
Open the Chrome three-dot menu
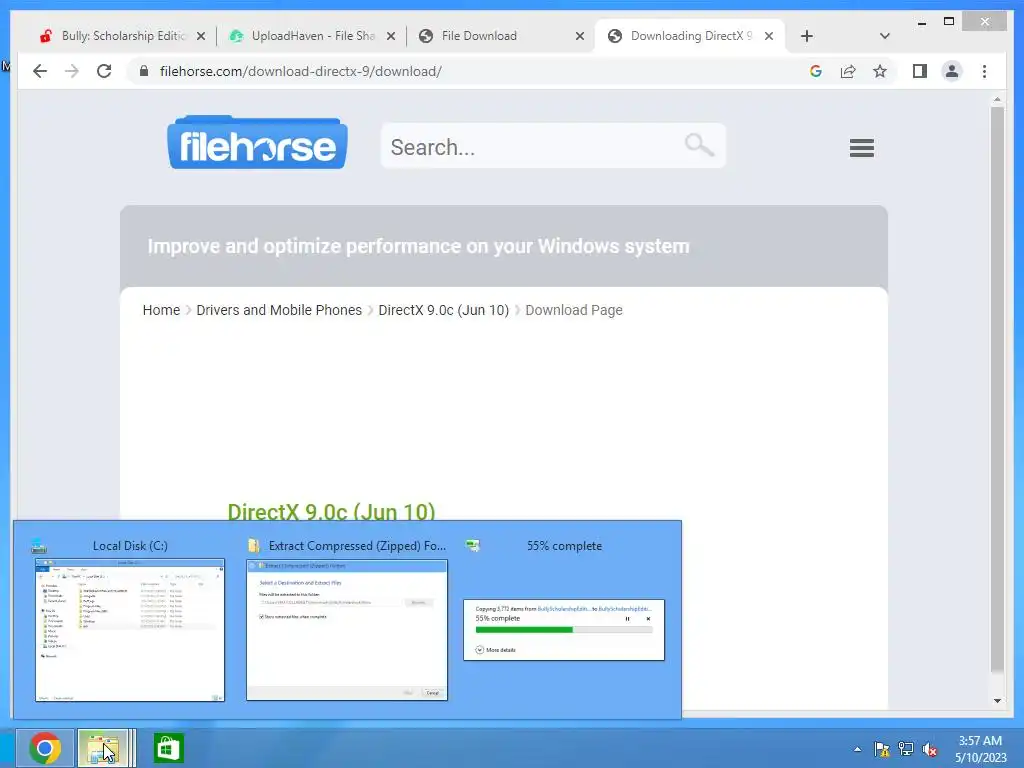click(984, 71)
